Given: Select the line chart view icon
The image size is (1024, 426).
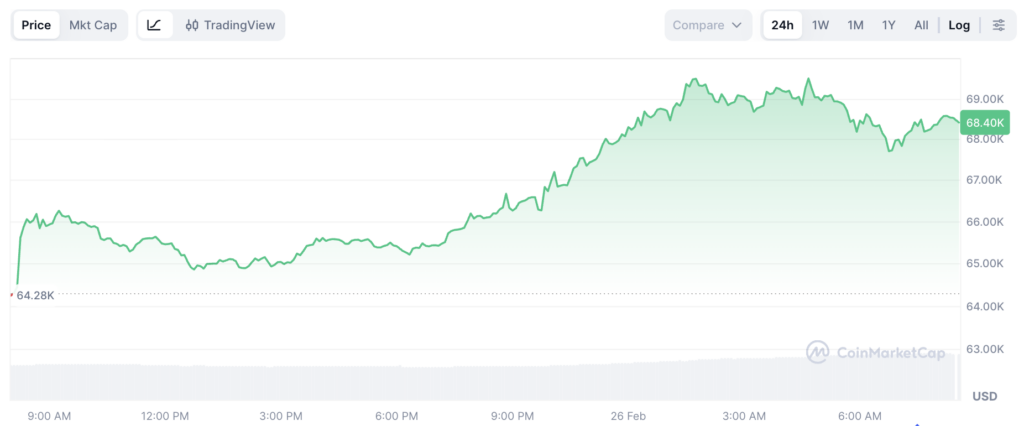Looking at the screenshot, I should [x=154, y=25].
